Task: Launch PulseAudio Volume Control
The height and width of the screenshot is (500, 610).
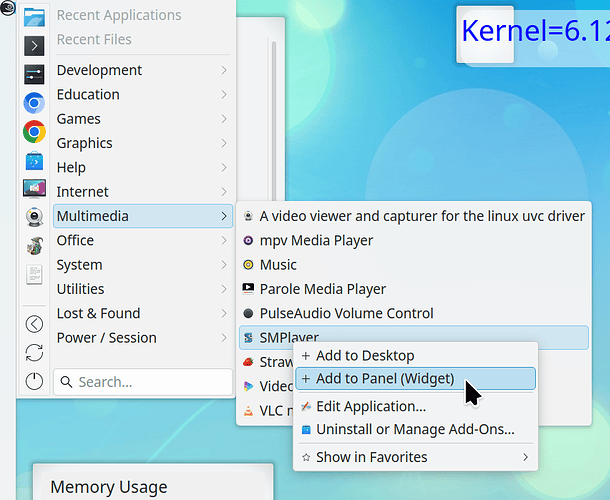Action: click(x=414, y=313)
